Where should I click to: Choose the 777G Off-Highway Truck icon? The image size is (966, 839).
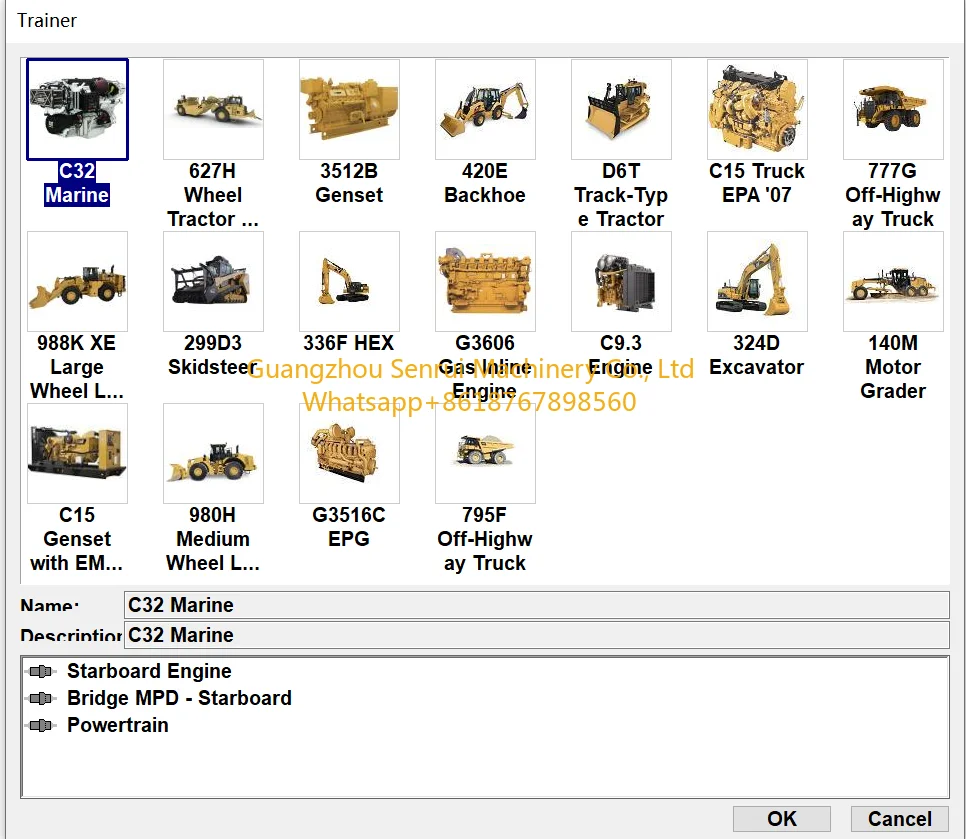coord(893,109)
